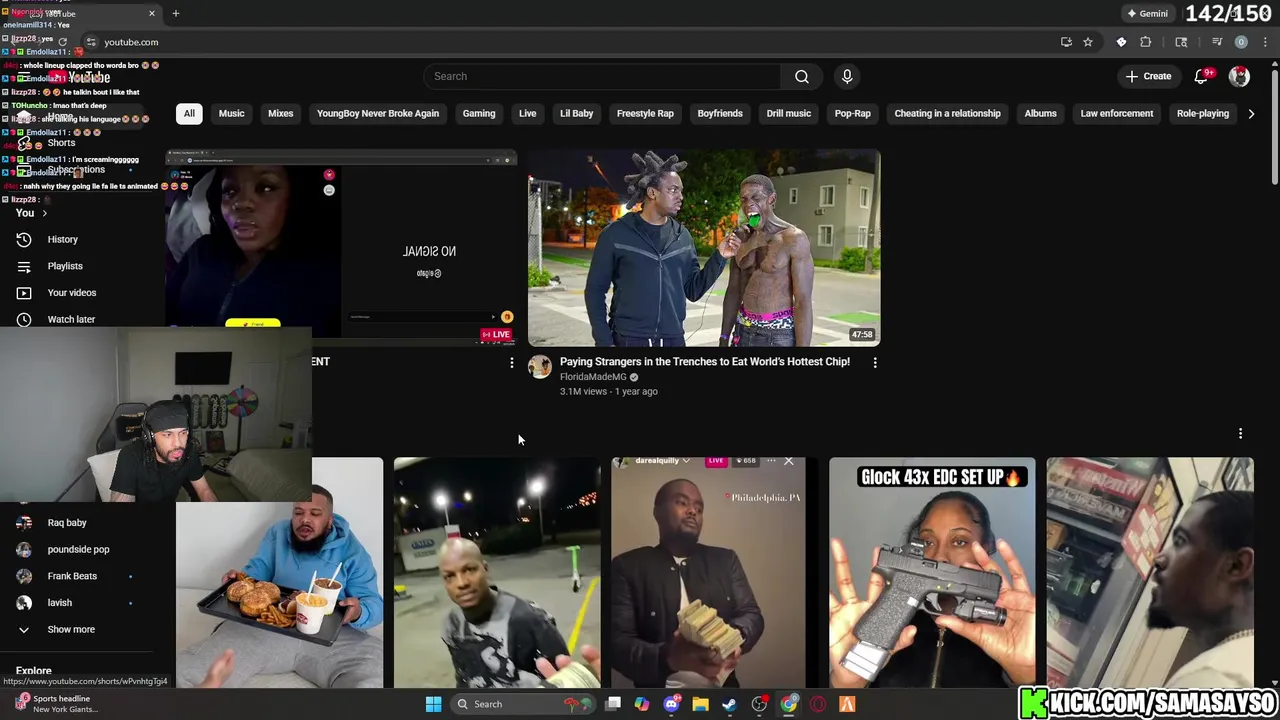The image size is (1280, 720).
Task: Open Copilot from taskbar
Action: (641, 704)
